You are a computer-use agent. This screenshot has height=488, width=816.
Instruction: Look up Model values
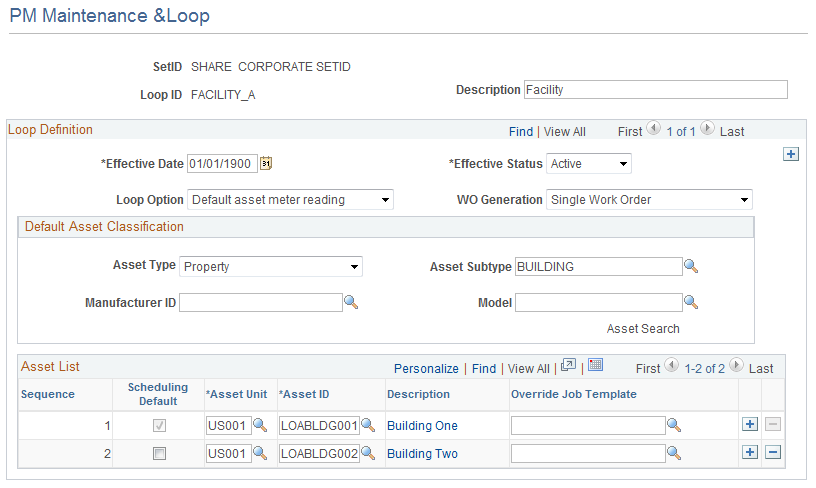pyautogui.click(x=691, y=302)
